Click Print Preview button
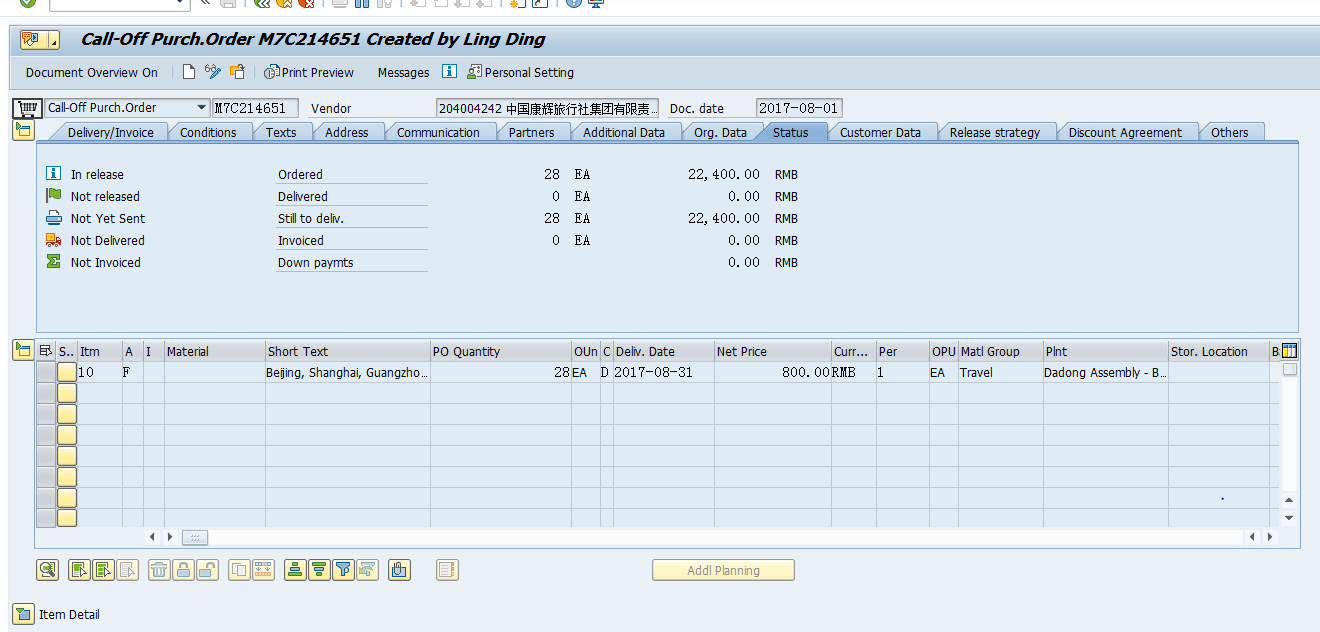Screen dimensions: 1320x632 pyautogui.click(x=309, y=72)
